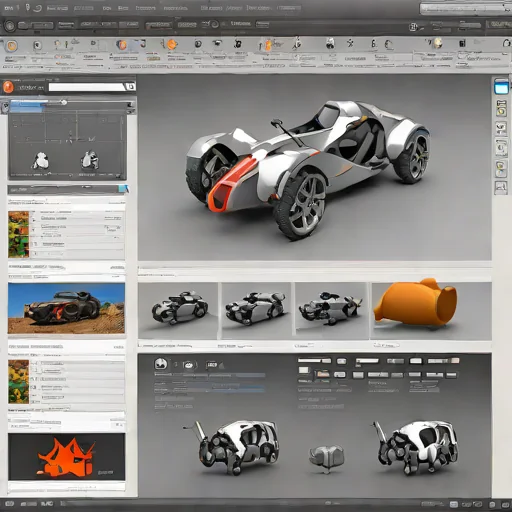Click the white circled icon right of the dark toolbar
The width and height of the screenshot is (512, 512).
pos(413,27)
